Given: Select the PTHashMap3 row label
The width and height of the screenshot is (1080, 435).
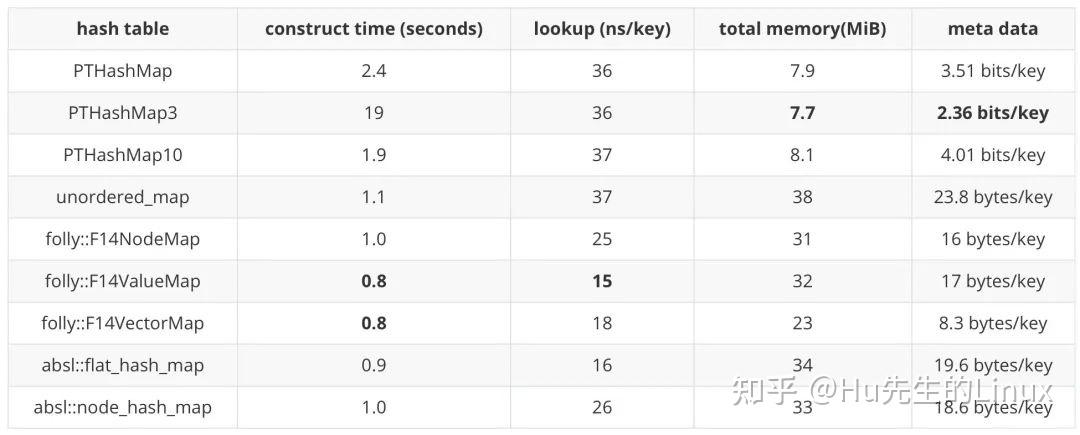Looking at the screenshot, I should pyautogui.click(x=123, y=113).
